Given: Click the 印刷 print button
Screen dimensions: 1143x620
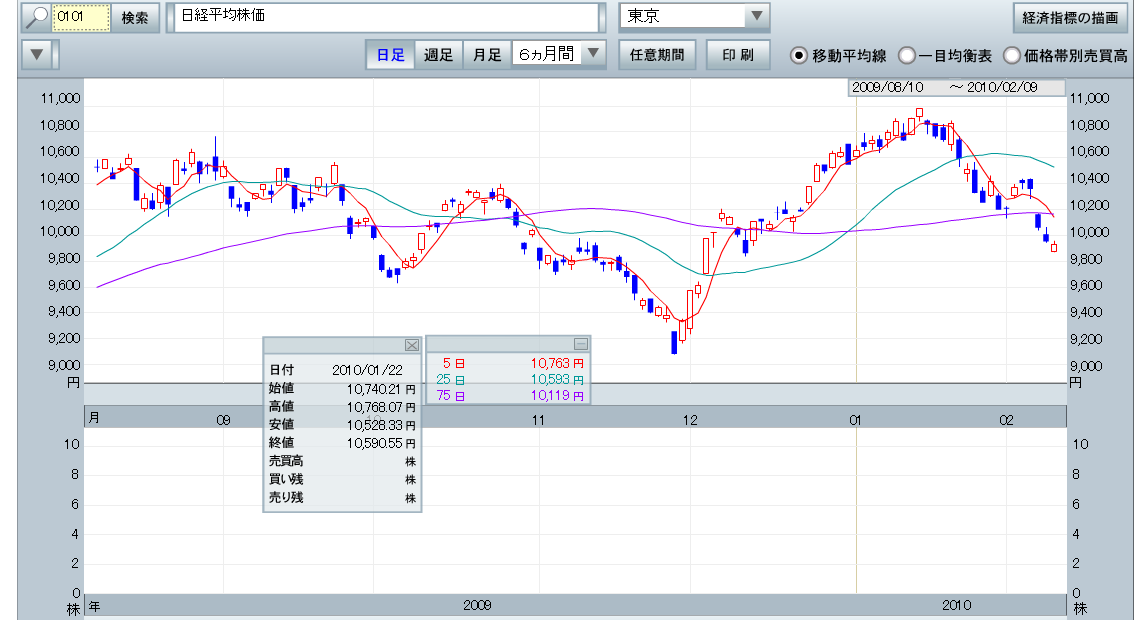Looking at the screenshot, I should click(x=738, y=55).
